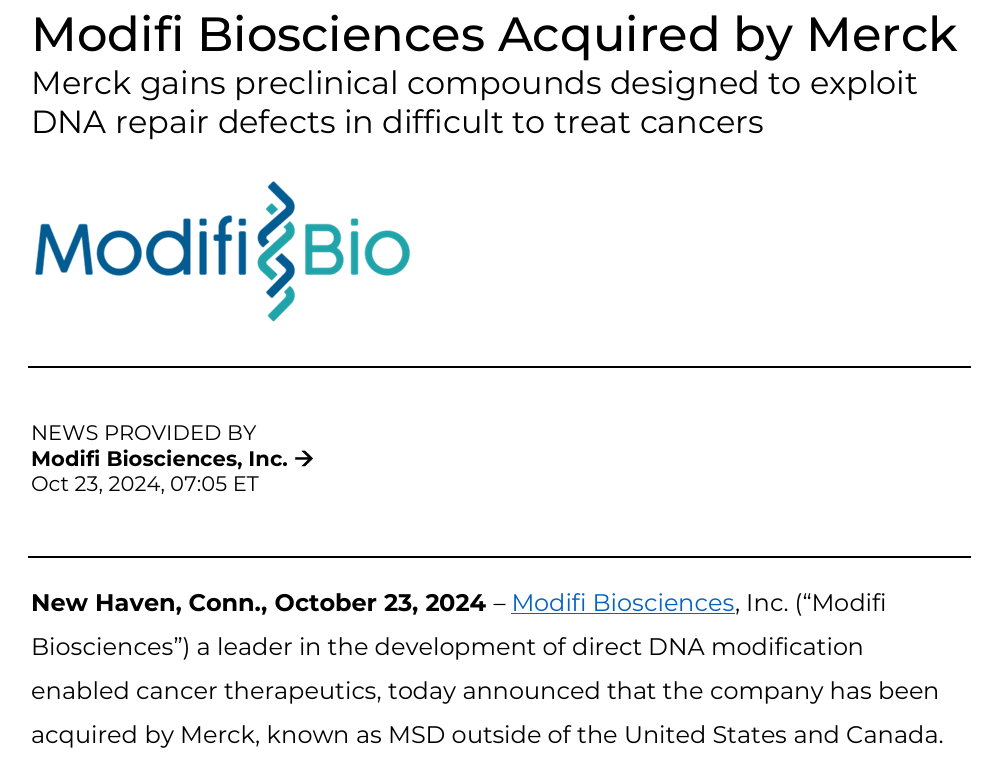The height and width of the screenshot is (765, 993).
Task: Open the bold Modifi Biosciences, Inc. provider link
Action: coord(160,459)
